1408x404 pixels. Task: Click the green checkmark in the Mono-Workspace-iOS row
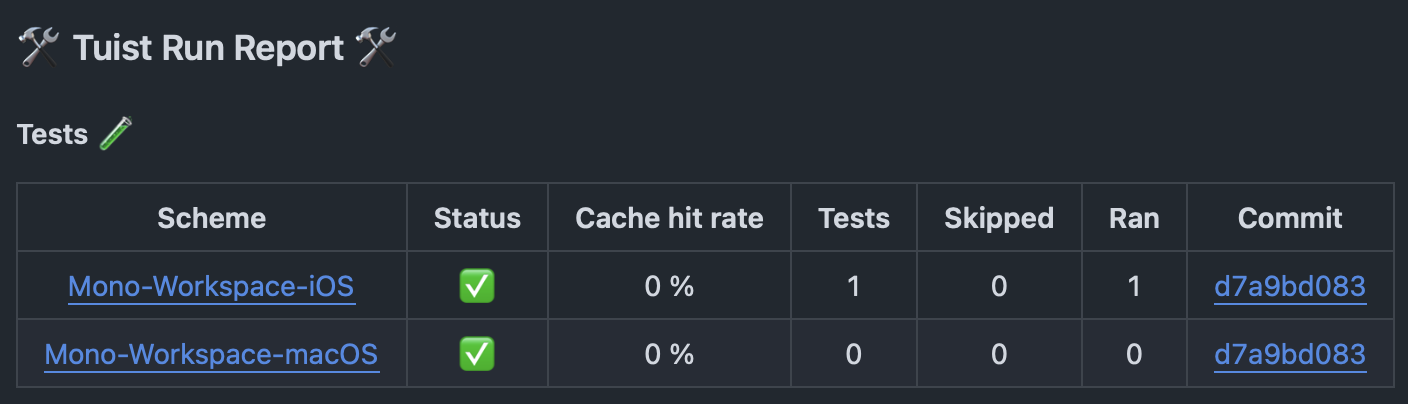pyautogui.click(x=477, y=287)
